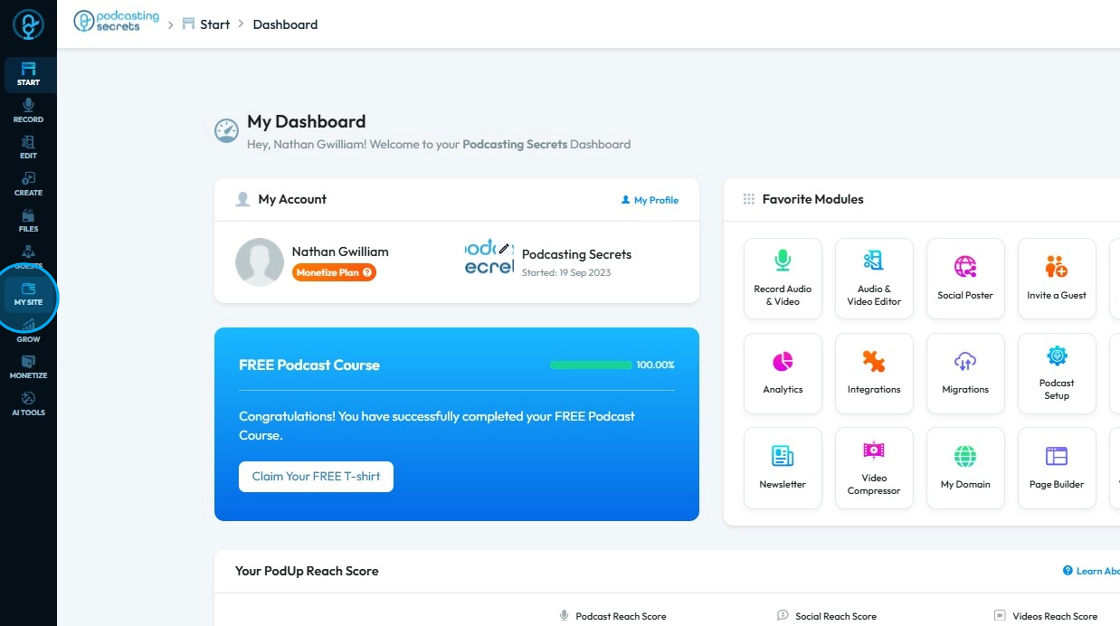This screenshot has width=1120, height=626.
Task: Open the Edit section in sidebar
Action: (x=28, y=147)
